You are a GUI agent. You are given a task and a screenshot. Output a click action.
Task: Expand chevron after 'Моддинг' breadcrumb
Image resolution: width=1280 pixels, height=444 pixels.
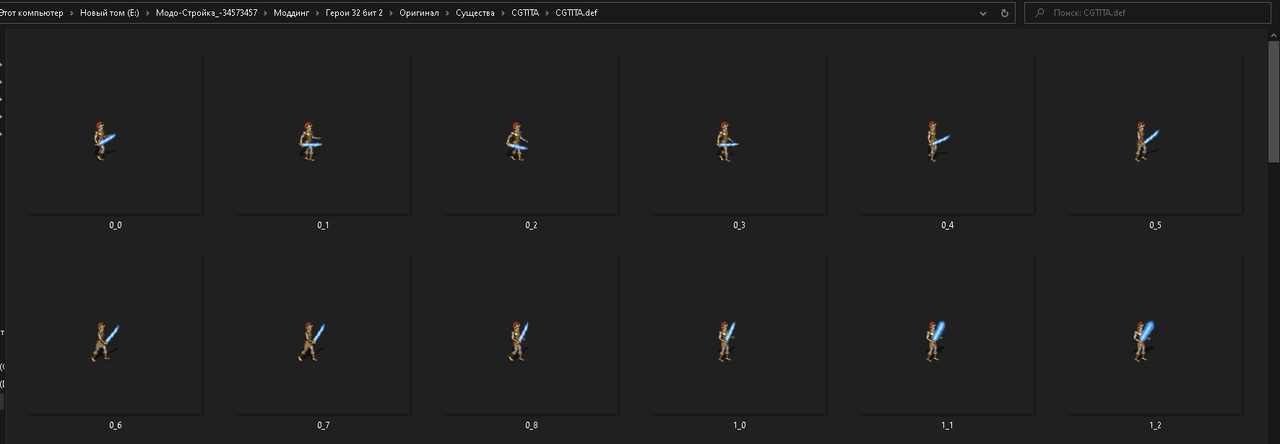click(318, 13)
